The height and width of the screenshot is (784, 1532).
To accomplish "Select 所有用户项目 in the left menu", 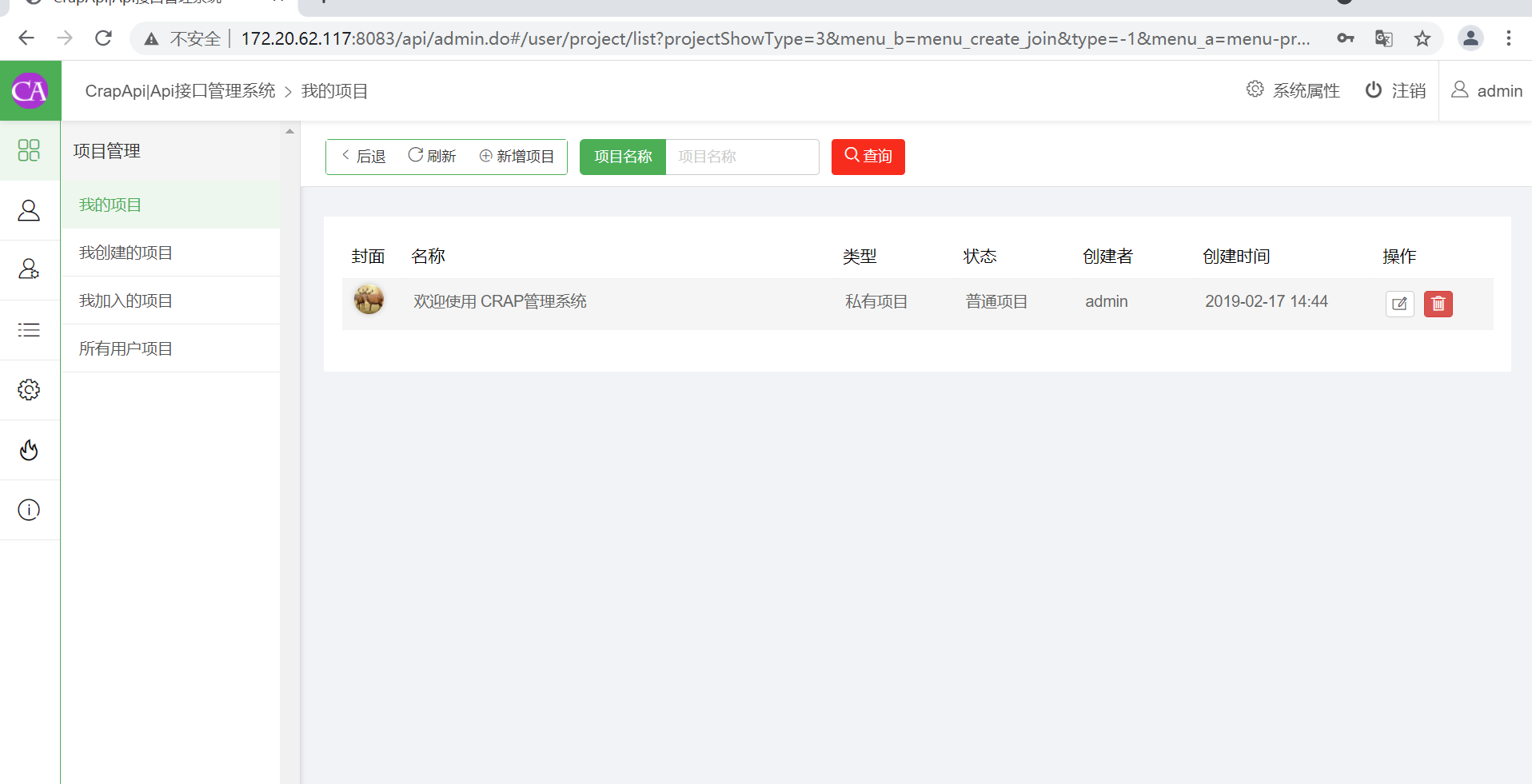I will (x=125, y=348).
